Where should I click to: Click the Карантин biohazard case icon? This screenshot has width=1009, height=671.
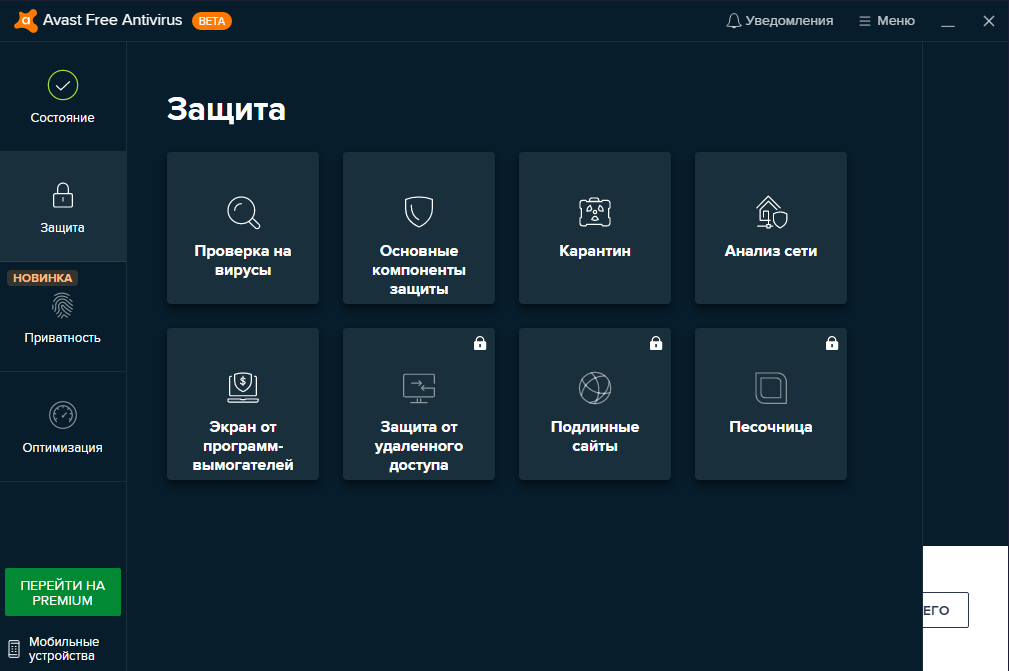595,212
